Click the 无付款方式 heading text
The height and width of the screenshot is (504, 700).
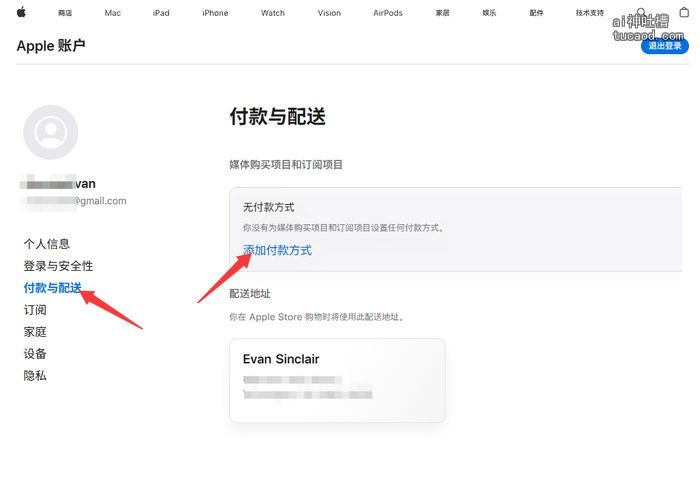pos(268,207)
